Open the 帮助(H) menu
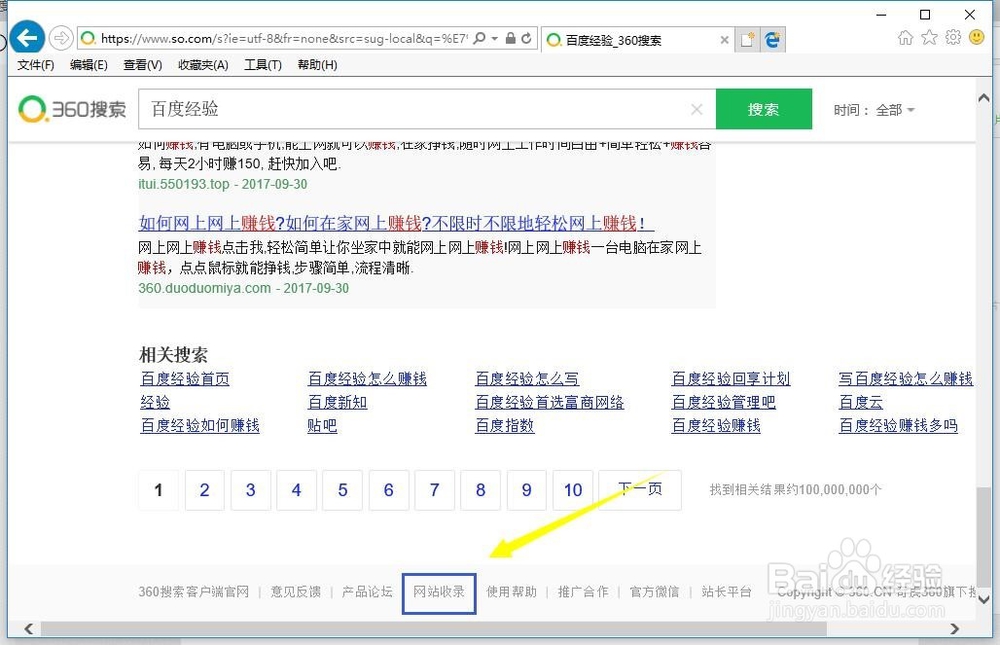The height and width of the screenshot is (645, 1000). [317, 64]
